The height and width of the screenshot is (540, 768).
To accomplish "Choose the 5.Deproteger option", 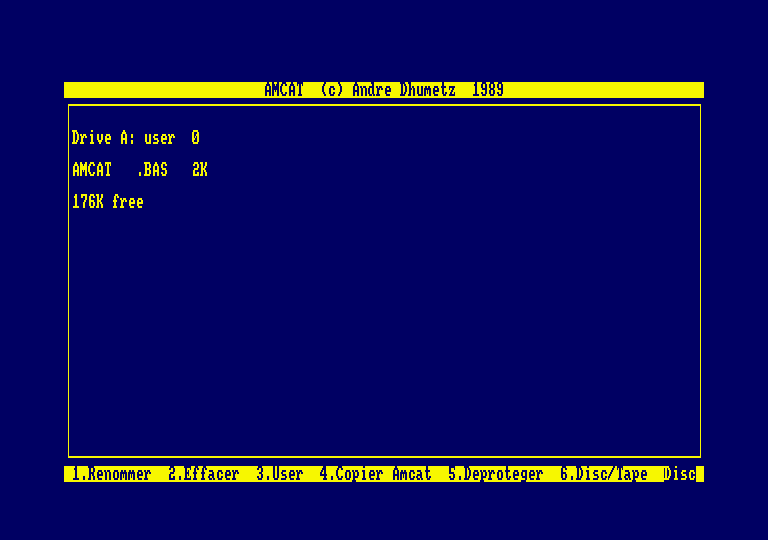I will pyautogui.click(x=495, y=474).
